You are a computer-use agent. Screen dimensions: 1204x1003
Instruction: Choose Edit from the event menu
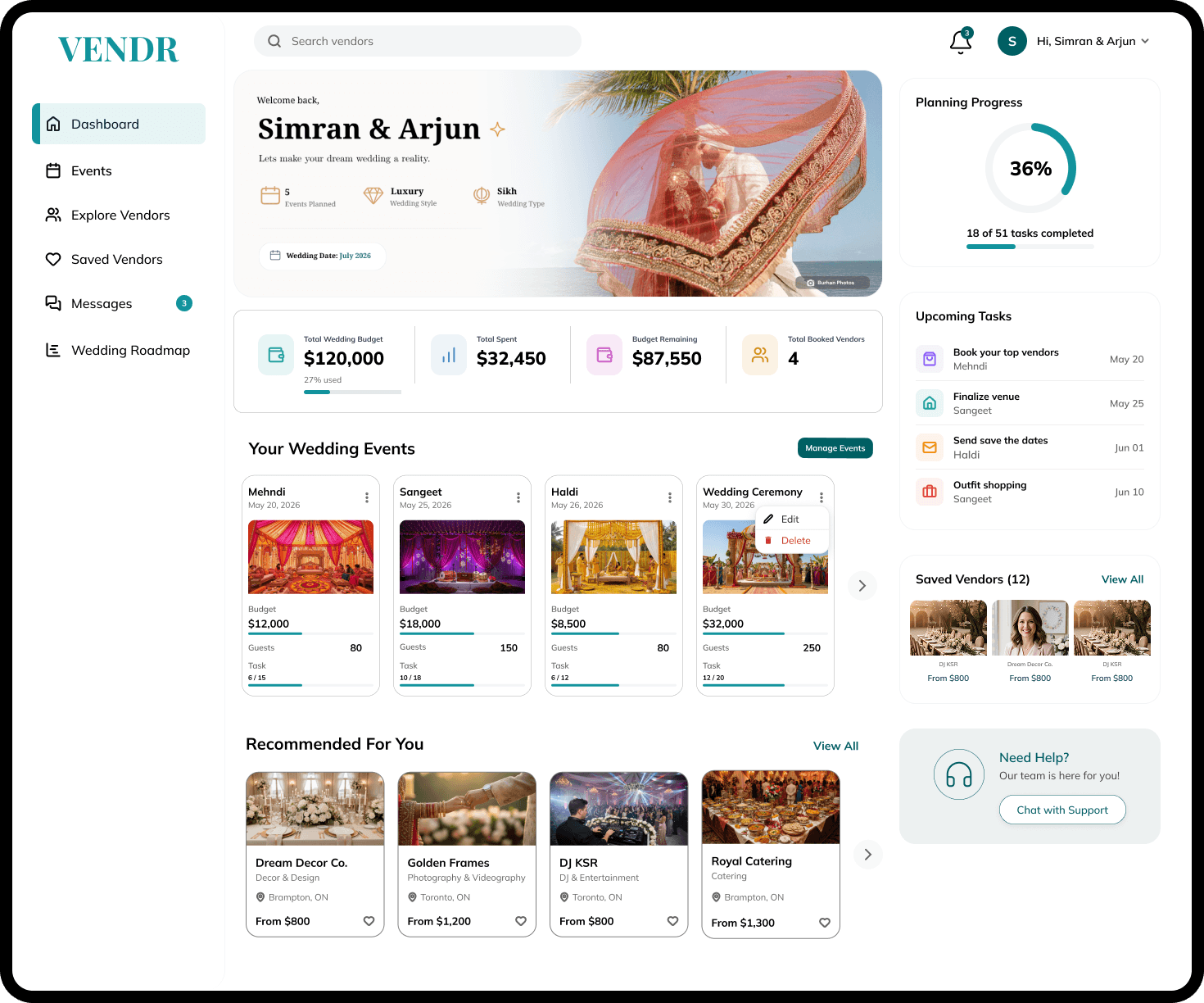coord(792,519)
